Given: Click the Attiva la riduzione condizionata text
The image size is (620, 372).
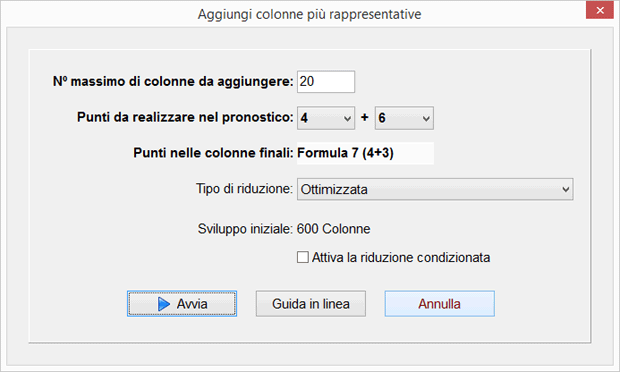Looking at the screenshot, I should point(401,258).
